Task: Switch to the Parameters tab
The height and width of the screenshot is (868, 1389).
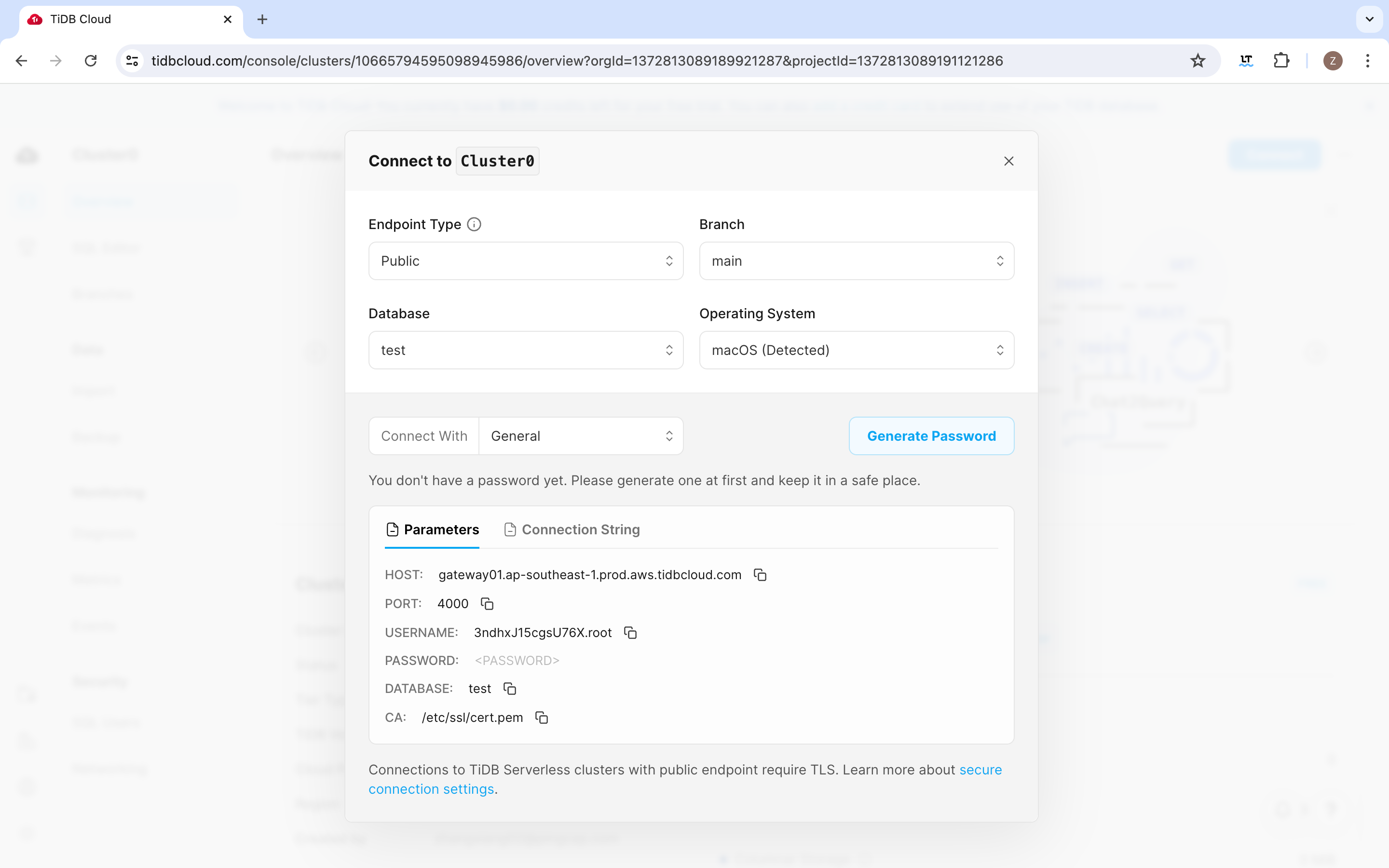Action: click(432, 529)
